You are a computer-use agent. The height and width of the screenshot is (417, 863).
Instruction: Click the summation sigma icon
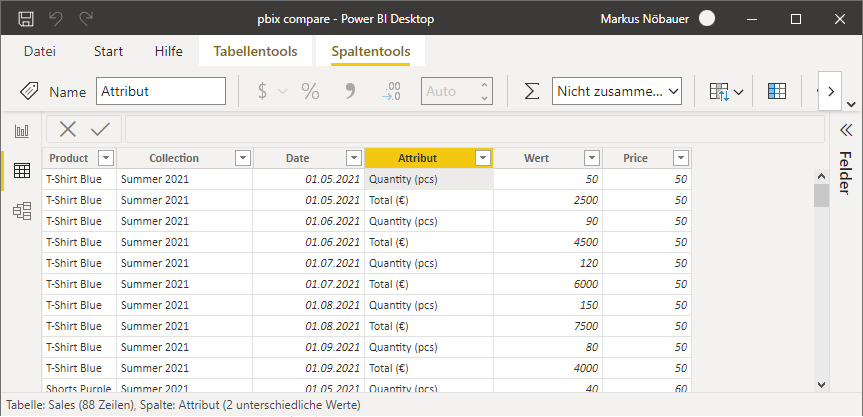(x=531, y=91)
